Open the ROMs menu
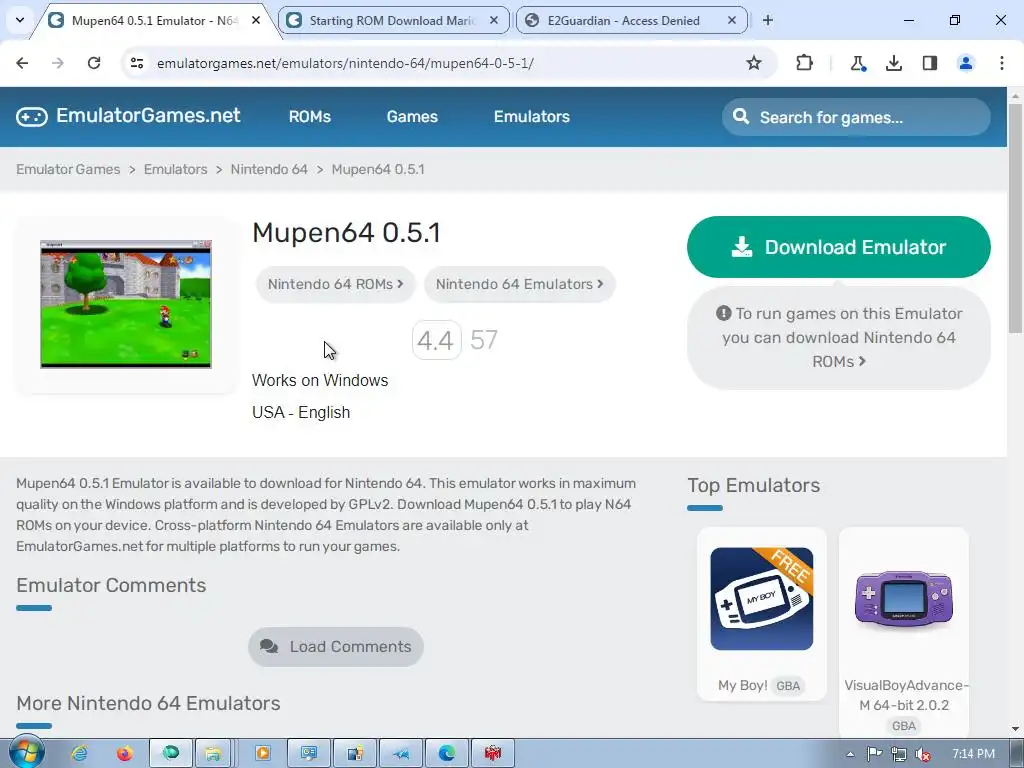1024x768 pixels. tap(310, 116)
